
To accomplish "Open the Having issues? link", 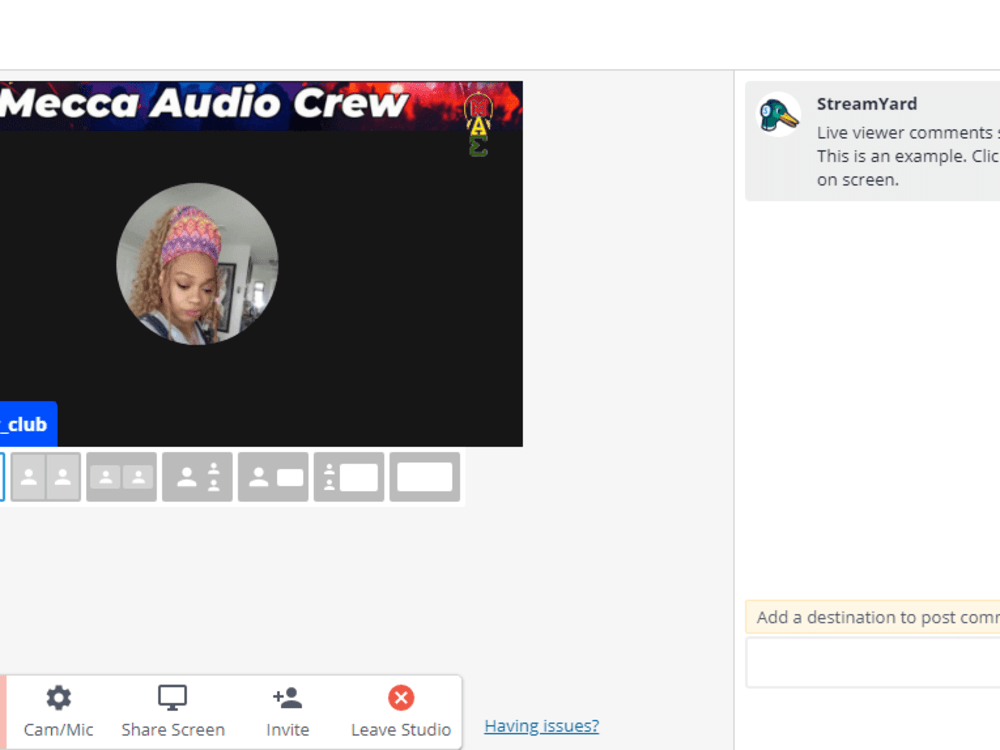I will pyautogui.click(x=541, y=726).
